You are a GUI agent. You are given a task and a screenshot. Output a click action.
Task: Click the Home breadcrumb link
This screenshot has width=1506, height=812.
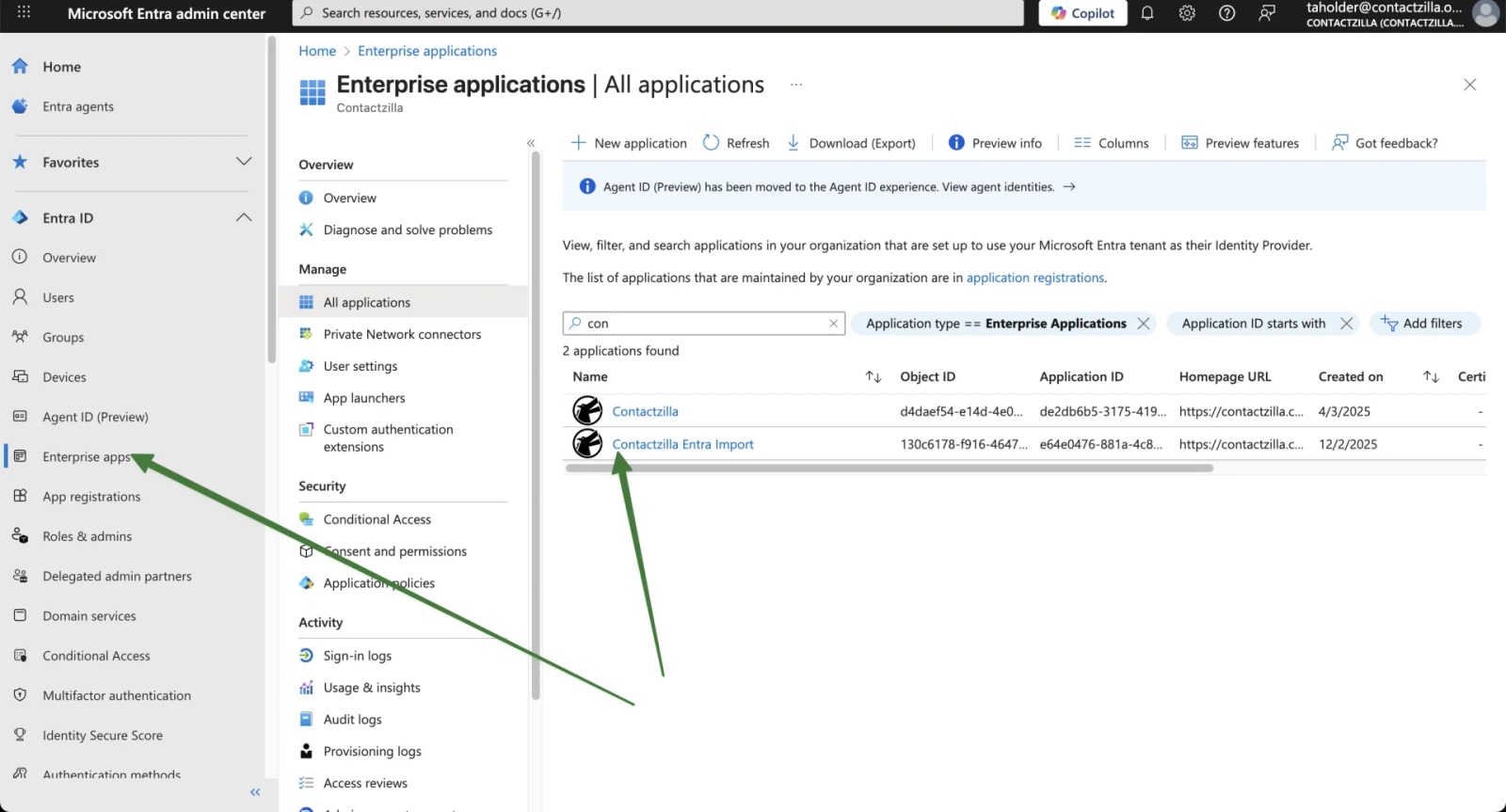317,51
